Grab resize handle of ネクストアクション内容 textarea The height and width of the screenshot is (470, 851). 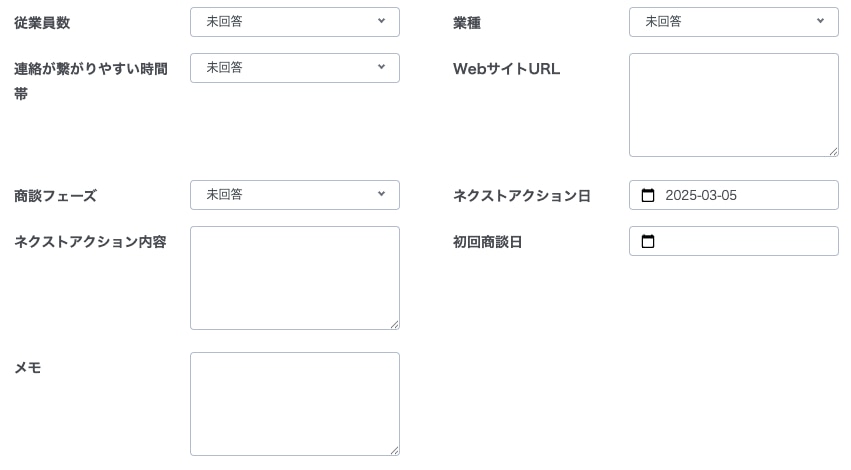tap(395, 325)
